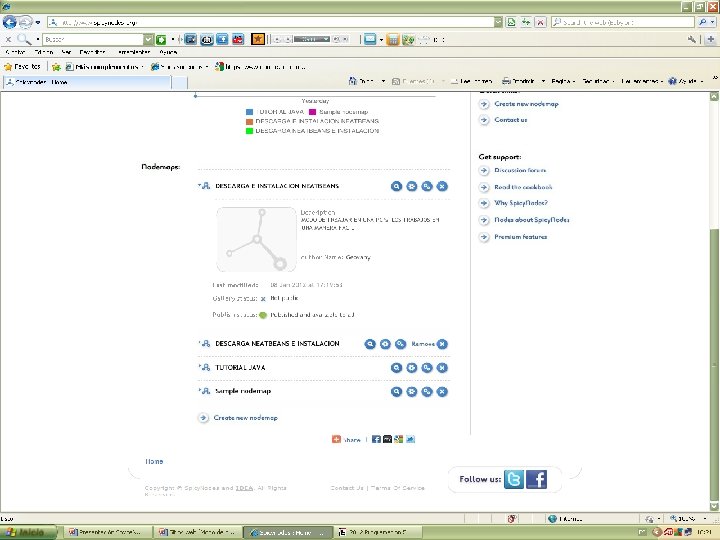Click the footer Home link
This screenshot has width=720, height=540.
(x=154, y=461)
